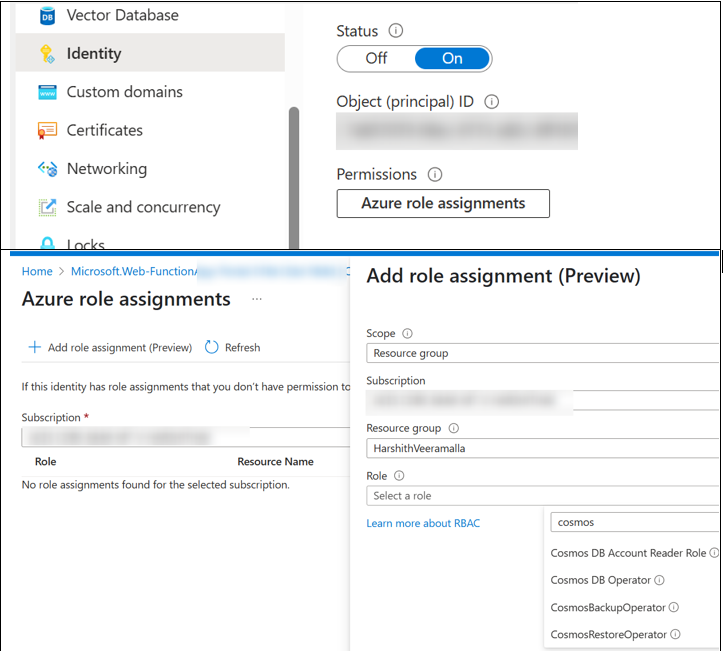Click the plus icon for Add role assignment
Image resolution: width=728 pixels, height=651 pixels.
[x=34, y=347]
